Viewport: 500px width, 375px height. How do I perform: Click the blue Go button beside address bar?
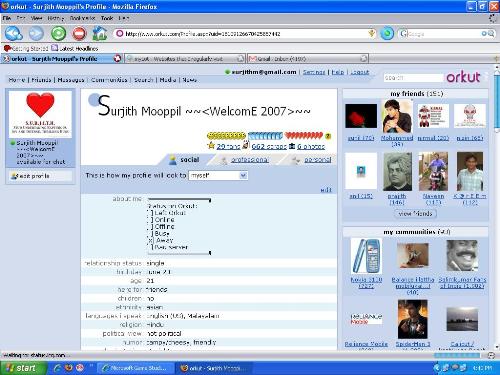(x=387, y=33)
